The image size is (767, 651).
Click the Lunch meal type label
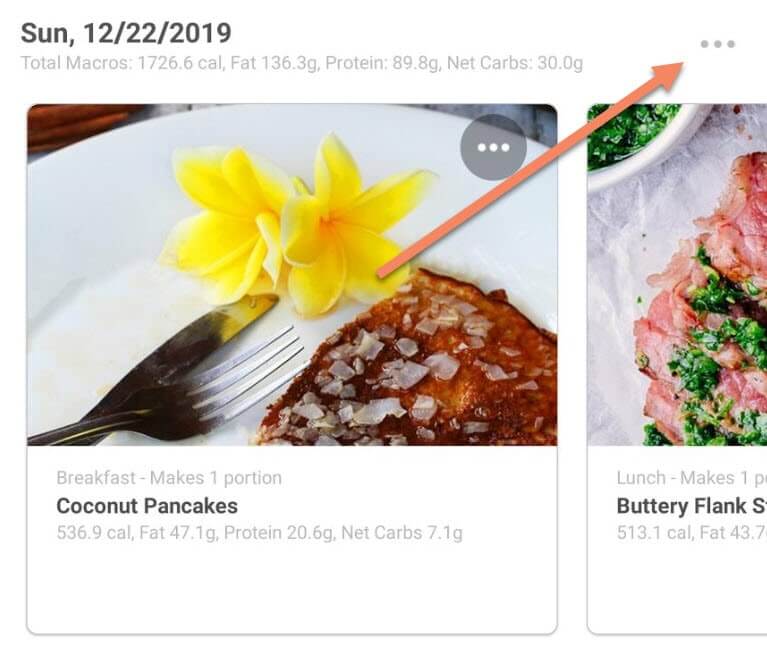click(641, 477)
